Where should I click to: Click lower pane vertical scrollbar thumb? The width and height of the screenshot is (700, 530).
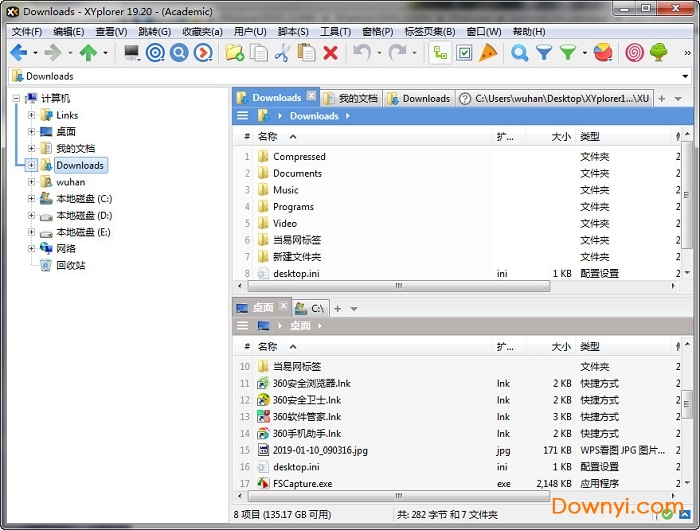point(687,404)
